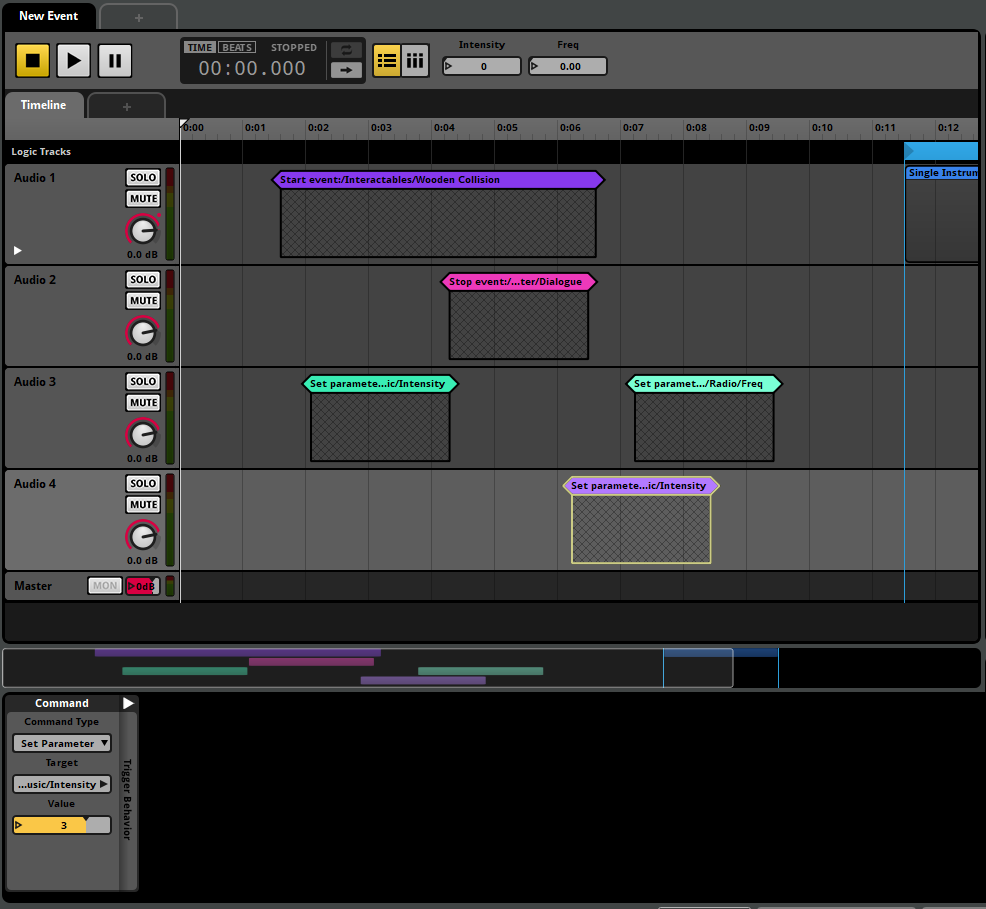The width and height of the screenshot is (986, 909).
Task: Click the Value slider in Command panel
Action: [x=62, y=825]
